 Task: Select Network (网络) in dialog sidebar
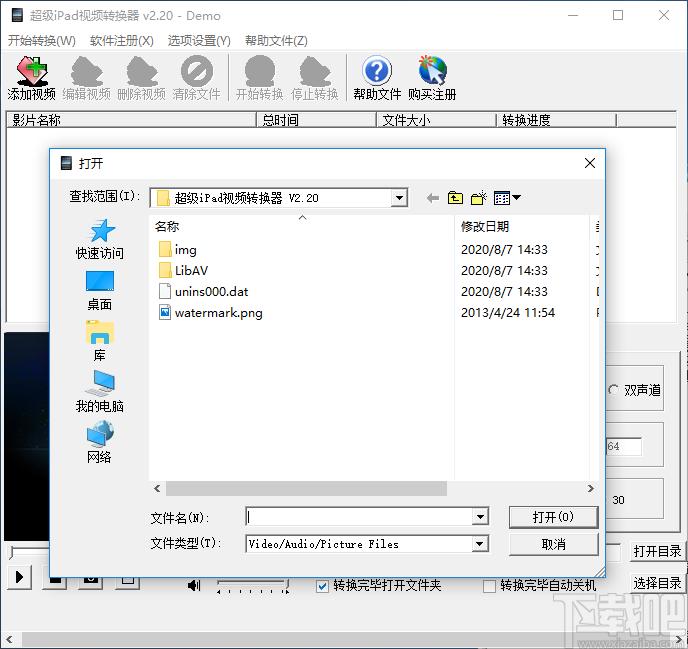pyautogui.click(x=100, y=442)
